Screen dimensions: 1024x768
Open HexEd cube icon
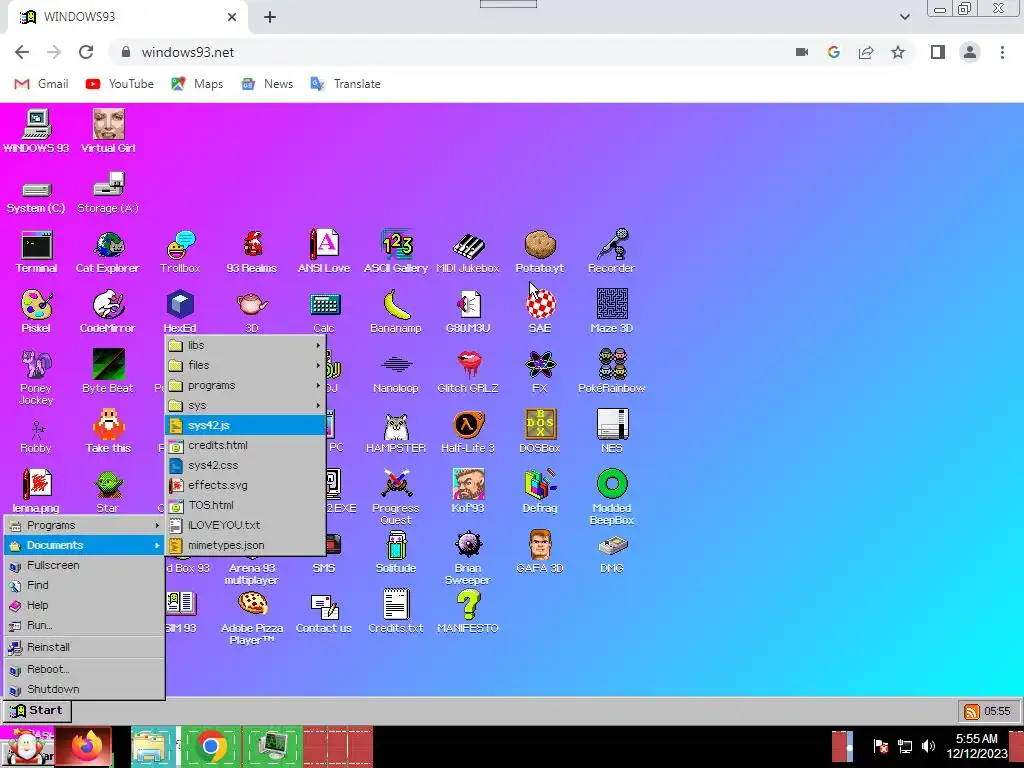pyautogui.click(x=180, y=312)
